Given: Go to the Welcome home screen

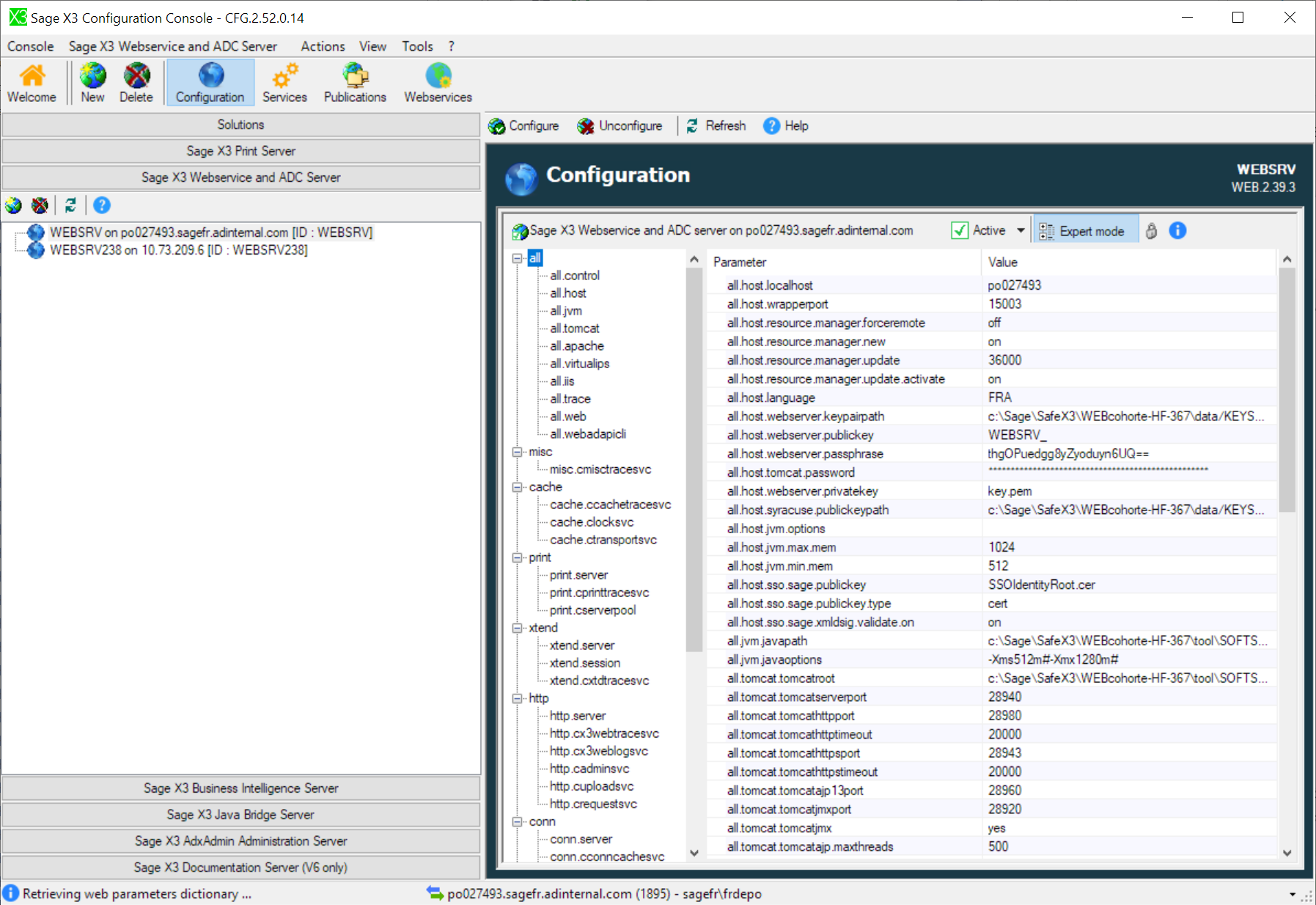Looking at the screenshot, I should (x=32, y=81).
